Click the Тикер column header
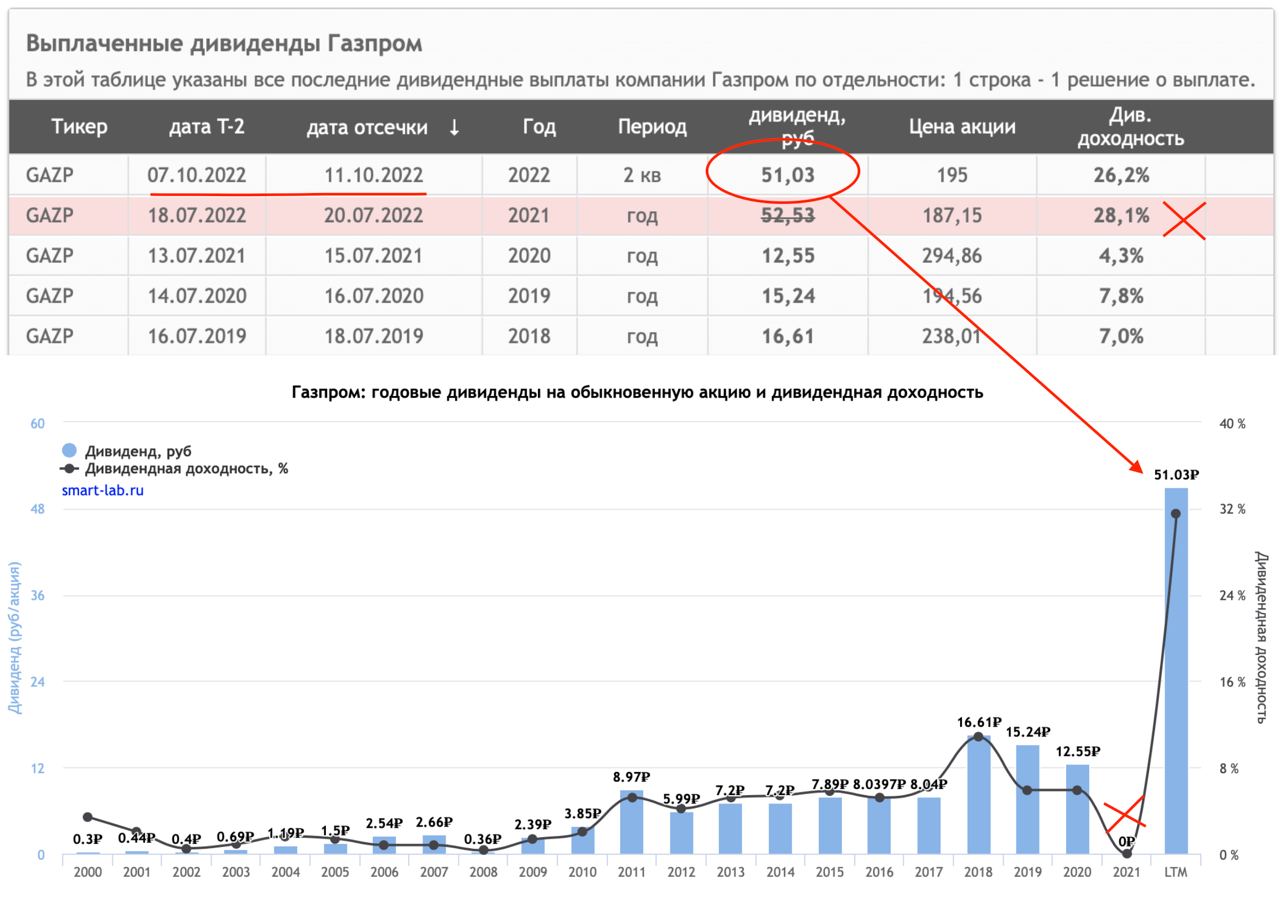The image size is (1280, 897). point(79,127)
